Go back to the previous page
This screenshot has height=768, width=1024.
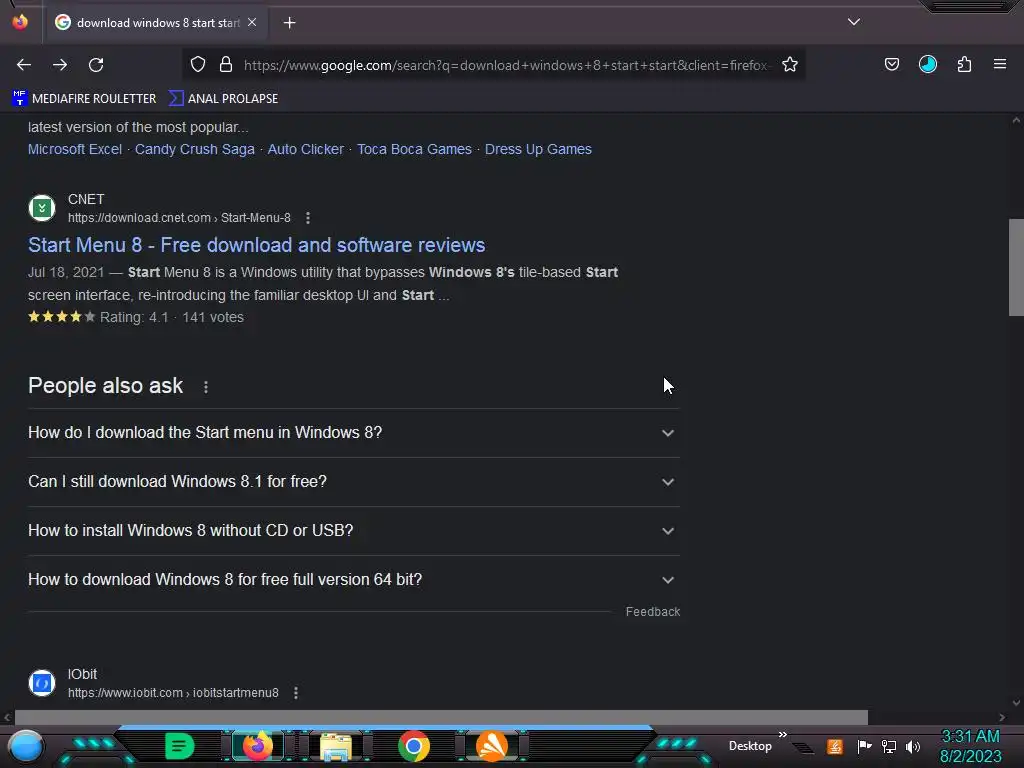(24, 65)
